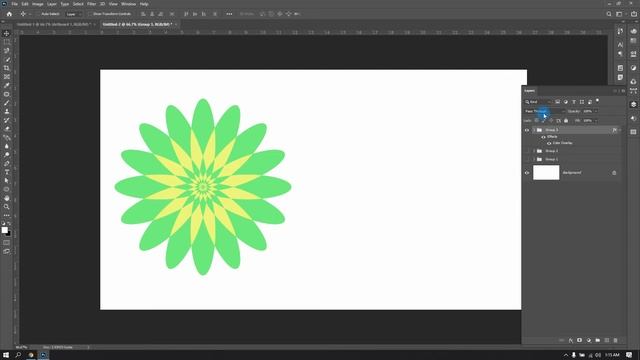
Task: Filter layers by type layers icon
Action: [x=573, y=102]
